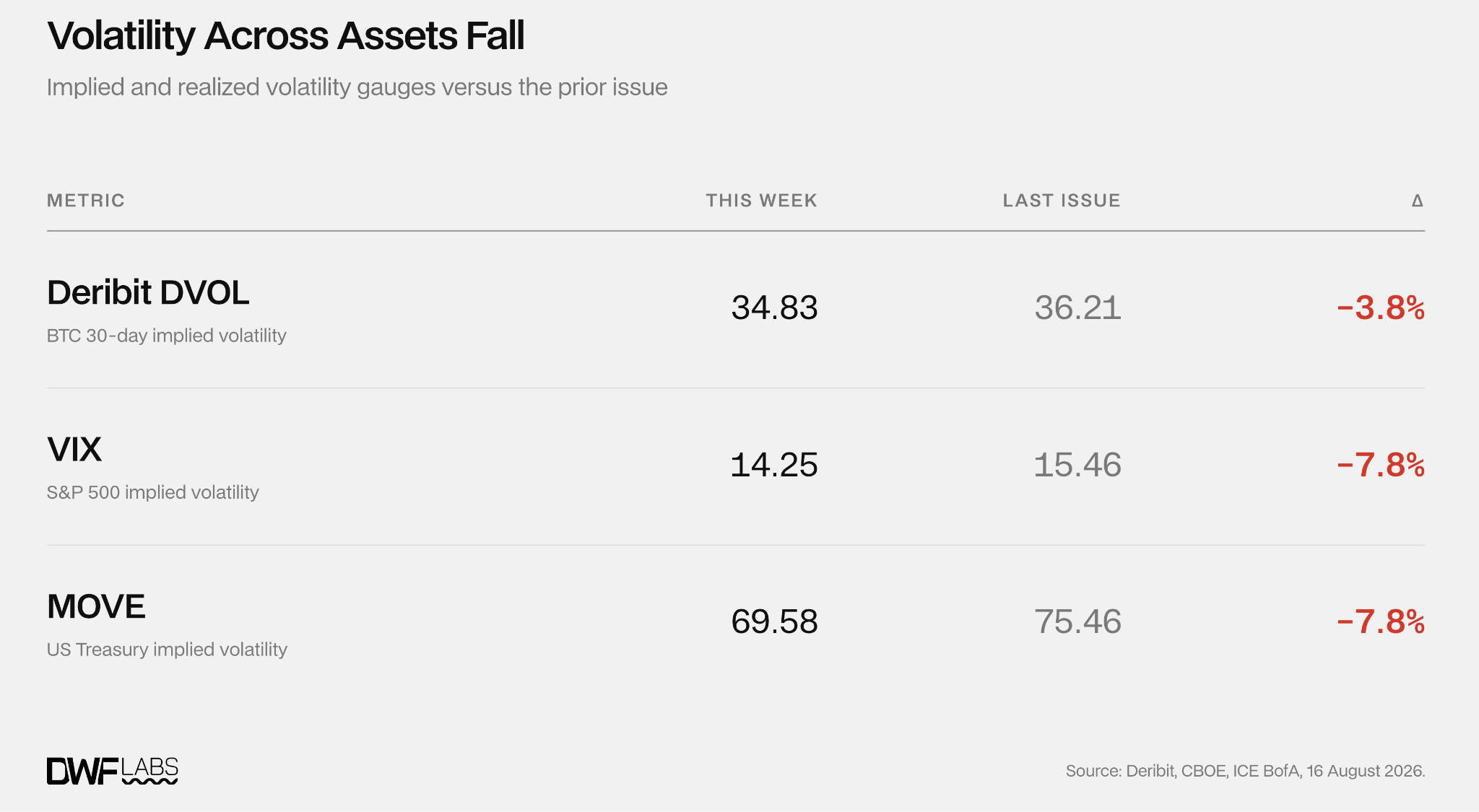This screenshot has width=1479, height=812.
Task: Select the THIS WEEK column header
Action: (x=761, y=201)
